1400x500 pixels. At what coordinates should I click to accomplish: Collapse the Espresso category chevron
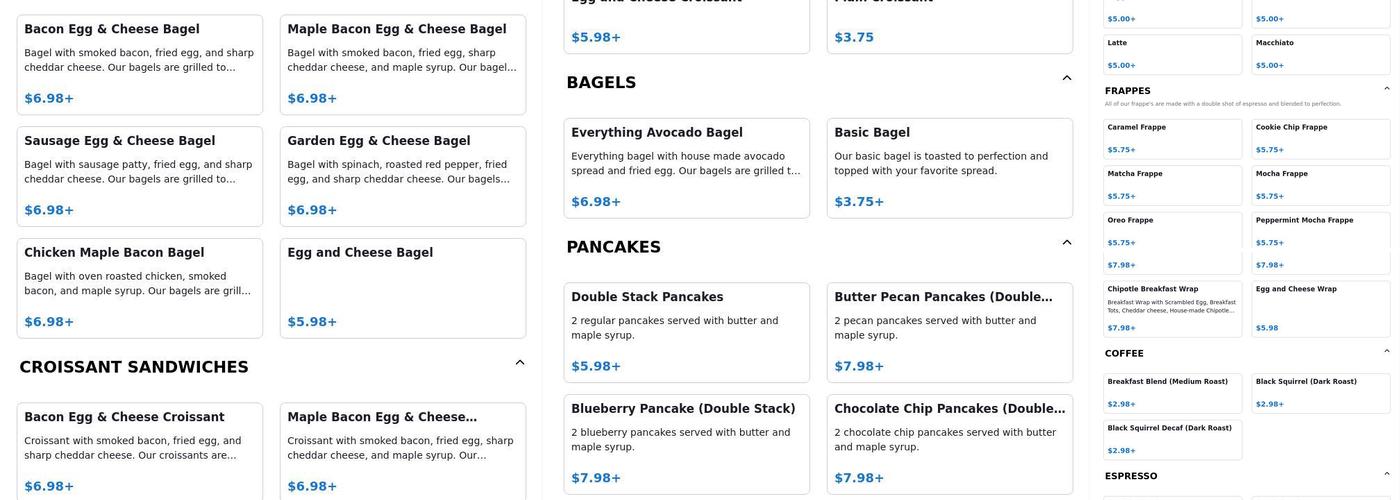point(1387,474)
